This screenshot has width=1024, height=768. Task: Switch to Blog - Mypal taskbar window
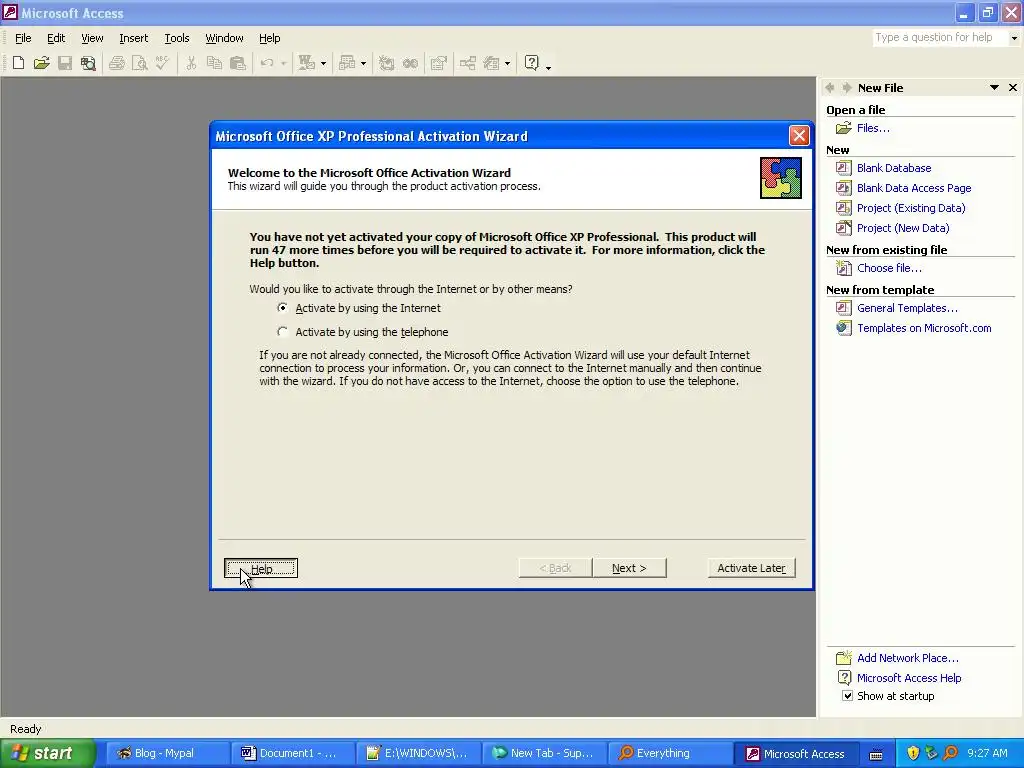167,753
